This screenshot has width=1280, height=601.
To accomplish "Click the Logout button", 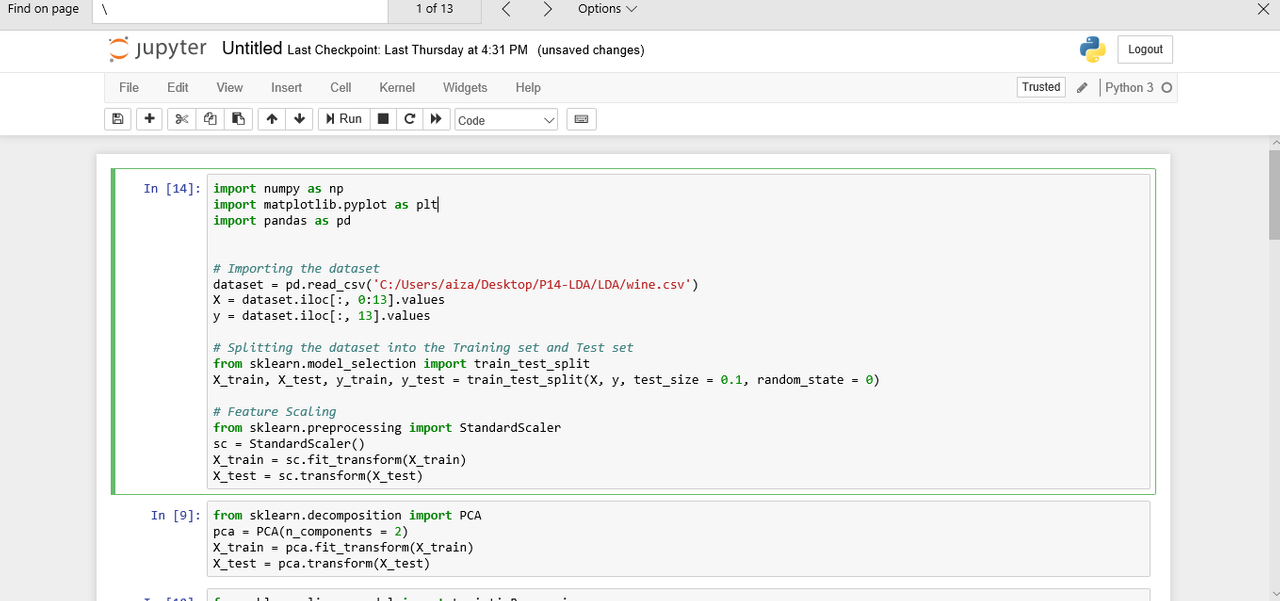I will 1145,50.
